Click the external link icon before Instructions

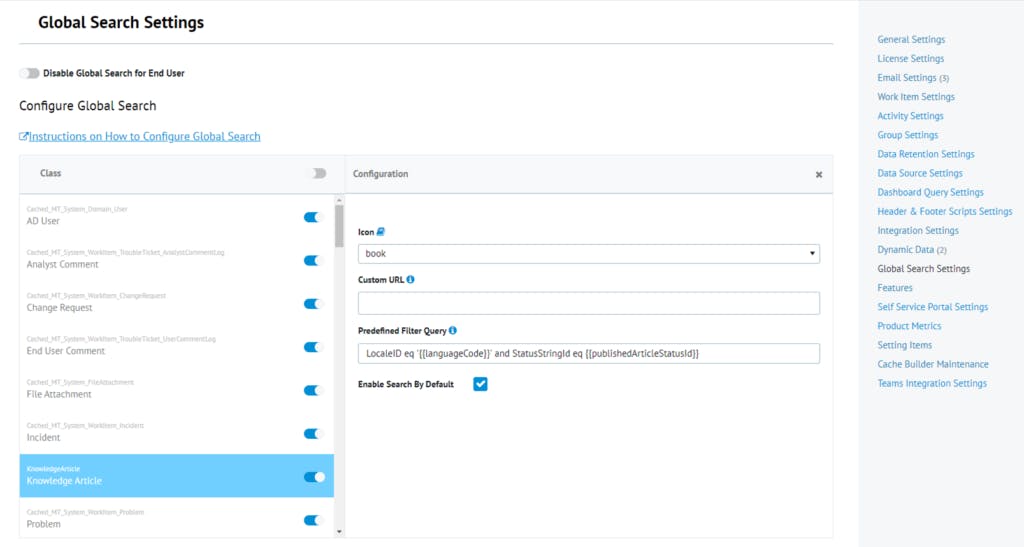pyautogui.click(x=24, y=137)
